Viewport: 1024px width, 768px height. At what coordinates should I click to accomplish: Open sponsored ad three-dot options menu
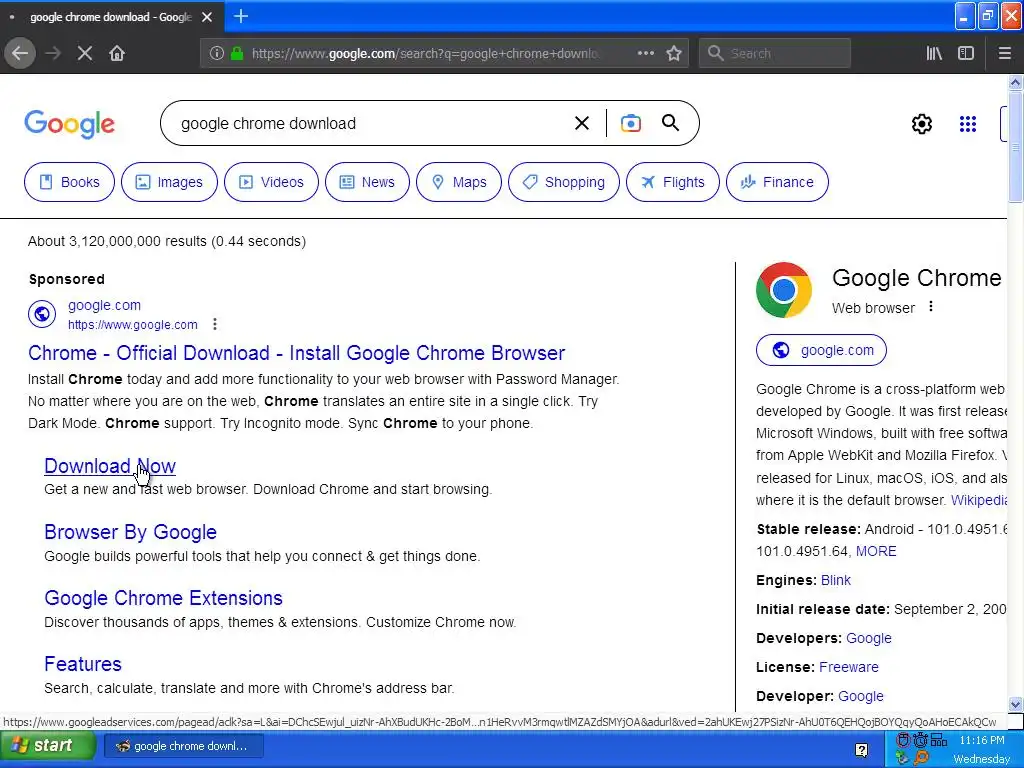(215, 324)
